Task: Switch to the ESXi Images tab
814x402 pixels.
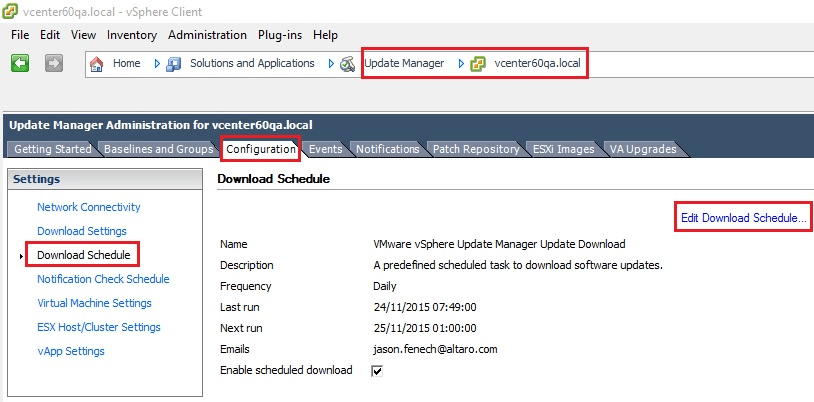Action: point(563,149)
